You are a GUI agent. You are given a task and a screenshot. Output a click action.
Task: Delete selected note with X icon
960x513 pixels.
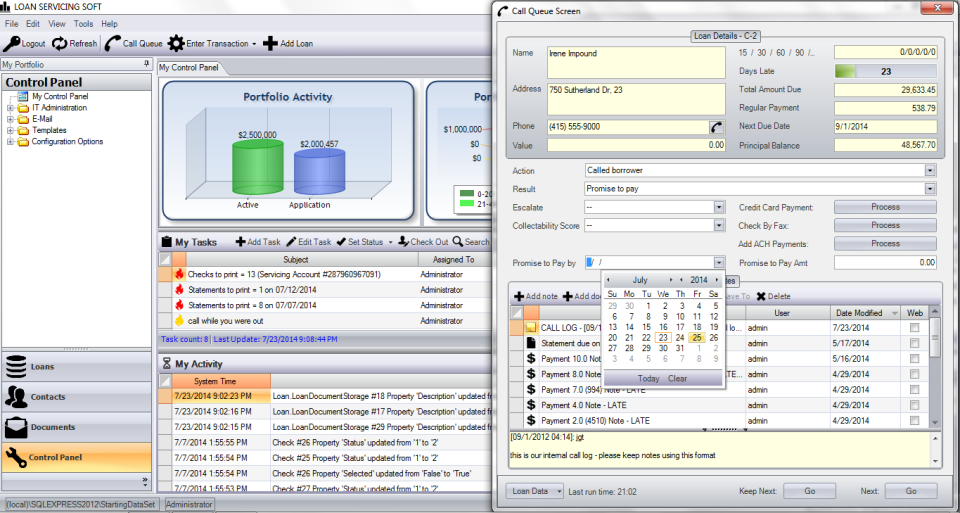761,296
